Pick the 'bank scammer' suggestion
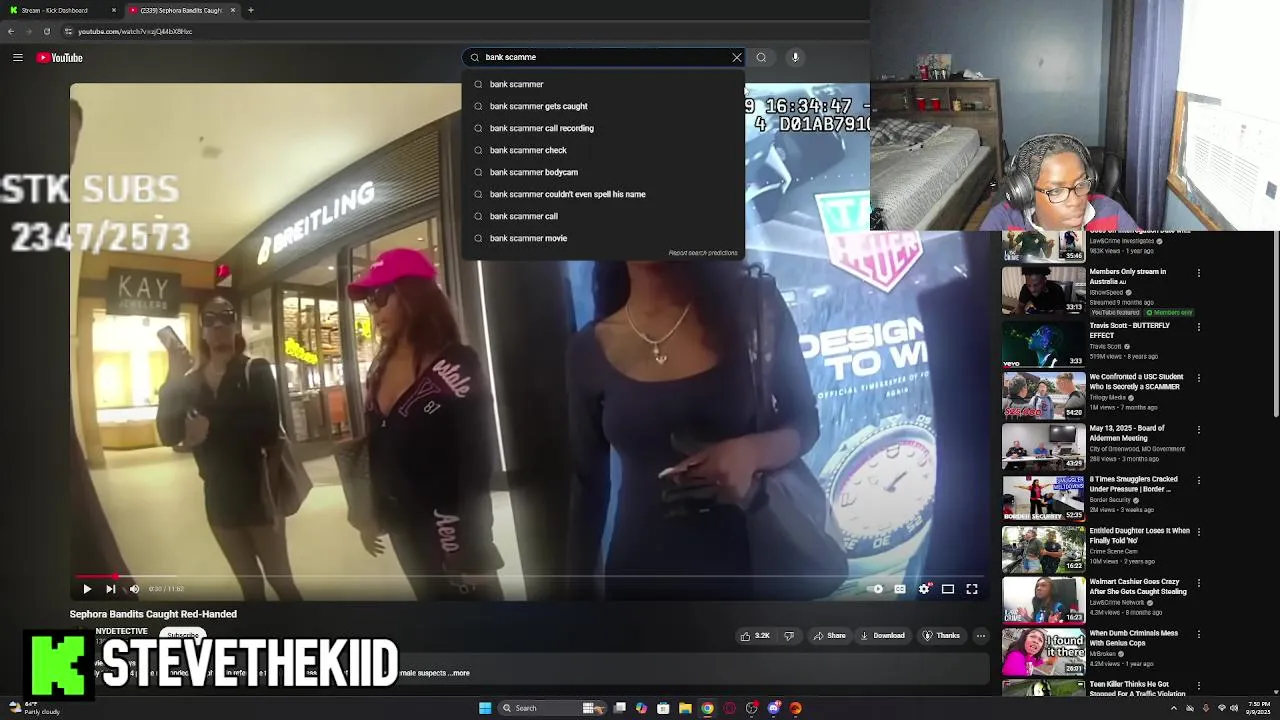The height and width of the screenshot is (720, 1280). [x=604, y=84]
